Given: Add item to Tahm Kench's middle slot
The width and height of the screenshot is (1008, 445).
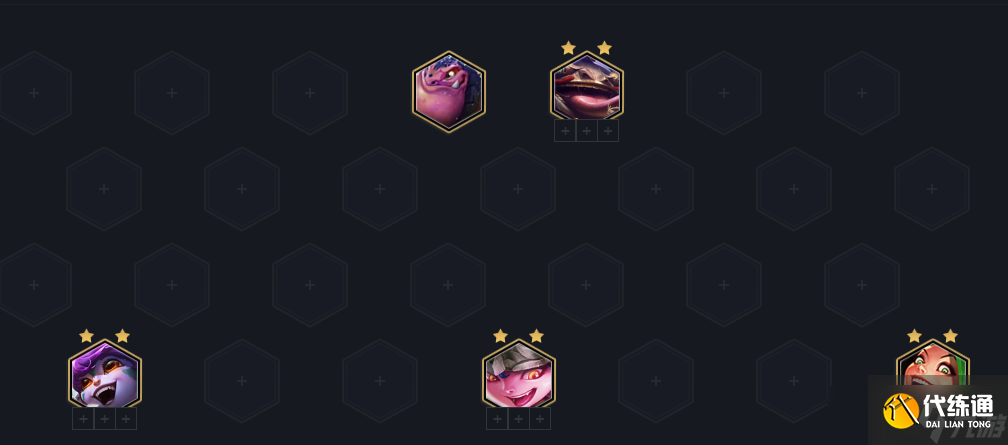Looking at the screenshot, I should click(586, 131).
